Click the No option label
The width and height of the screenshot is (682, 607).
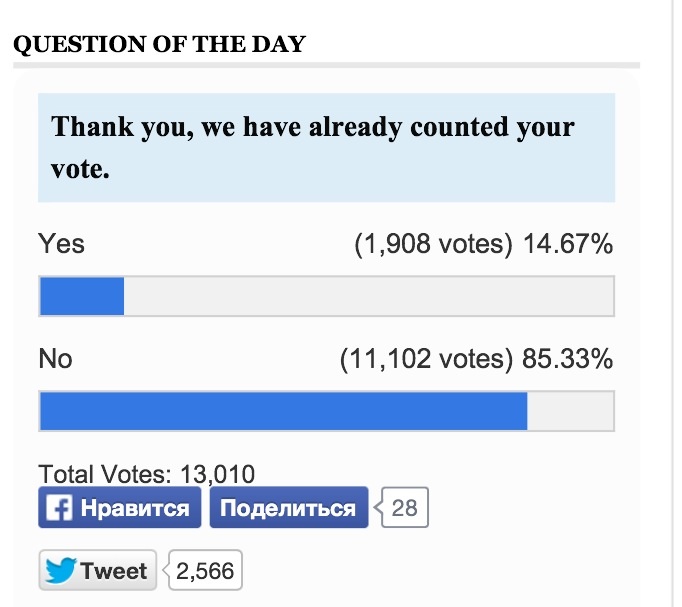pyautogui.click(x=55, y=359)
